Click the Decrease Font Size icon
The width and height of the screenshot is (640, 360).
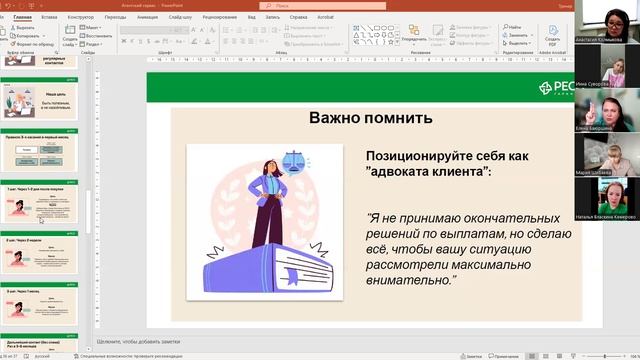click(202, 30)
